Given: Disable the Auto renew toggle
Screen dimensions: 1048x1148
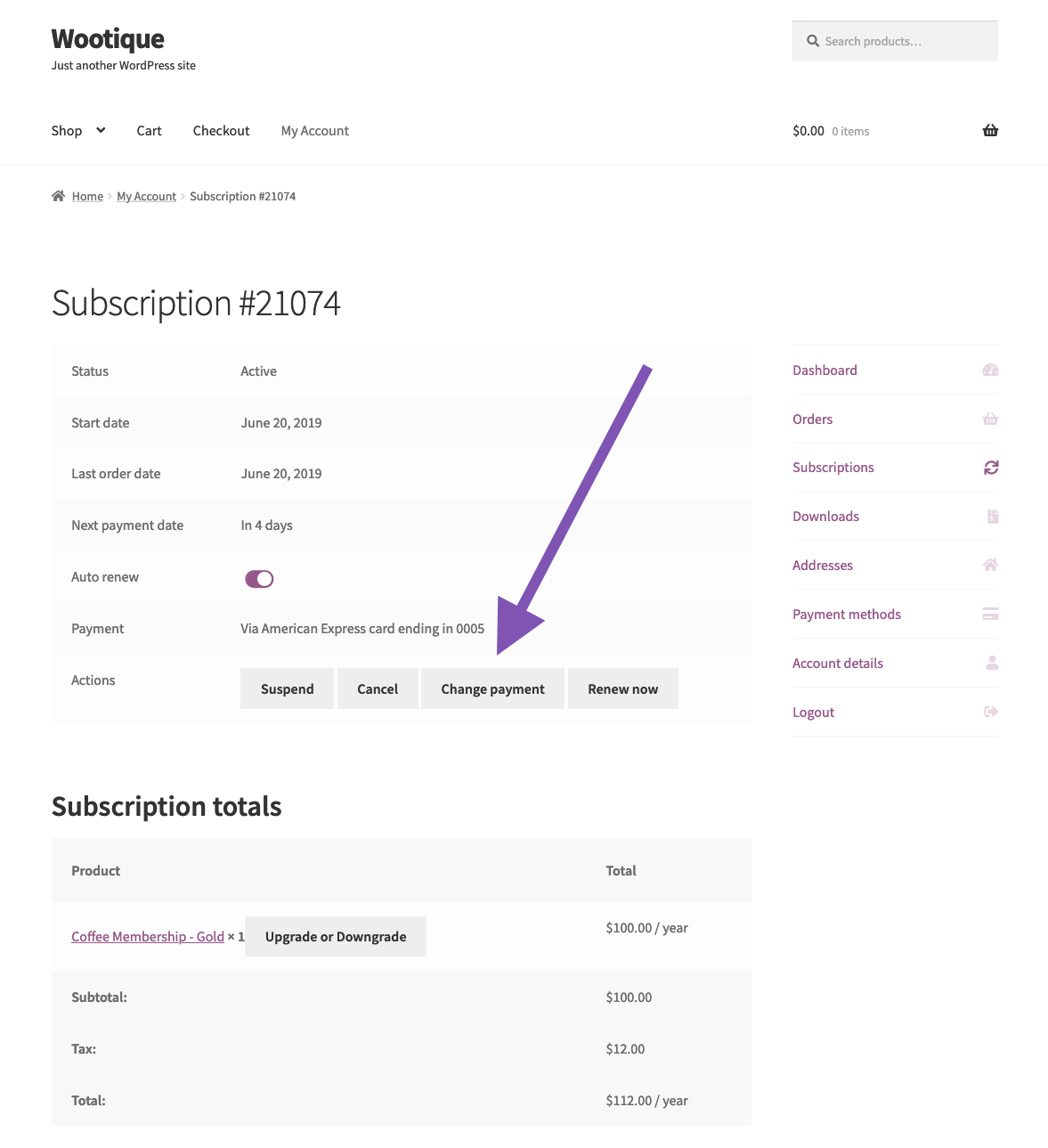Looking at the screenshot, I should (x=258, y=578).
